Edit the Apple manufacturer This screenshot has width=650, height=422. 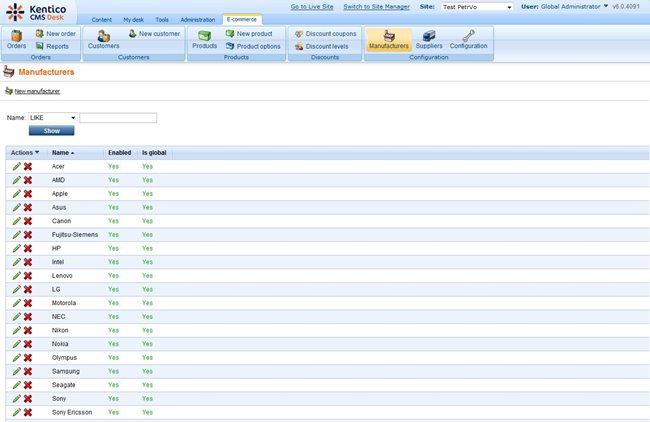(x=17, y=194)
